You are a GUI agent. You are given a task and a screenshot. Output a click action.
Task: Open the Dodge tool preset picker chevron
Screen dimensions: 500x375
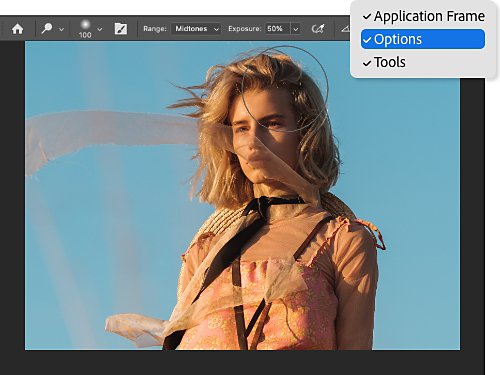(61, 29)
